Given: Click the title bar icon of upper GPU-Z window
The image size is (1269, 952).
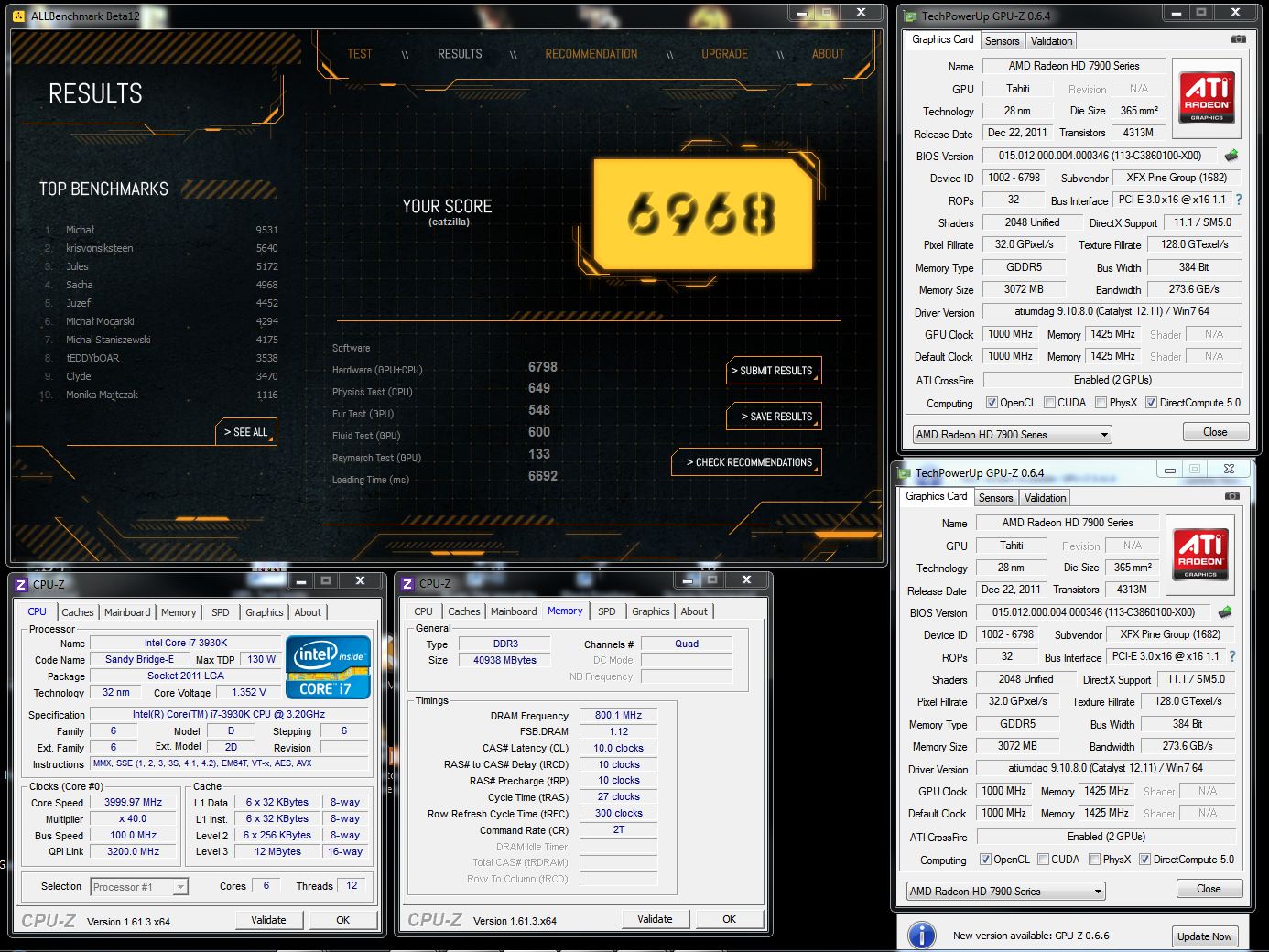Looking at the screenshot, I should coord(910,16).
